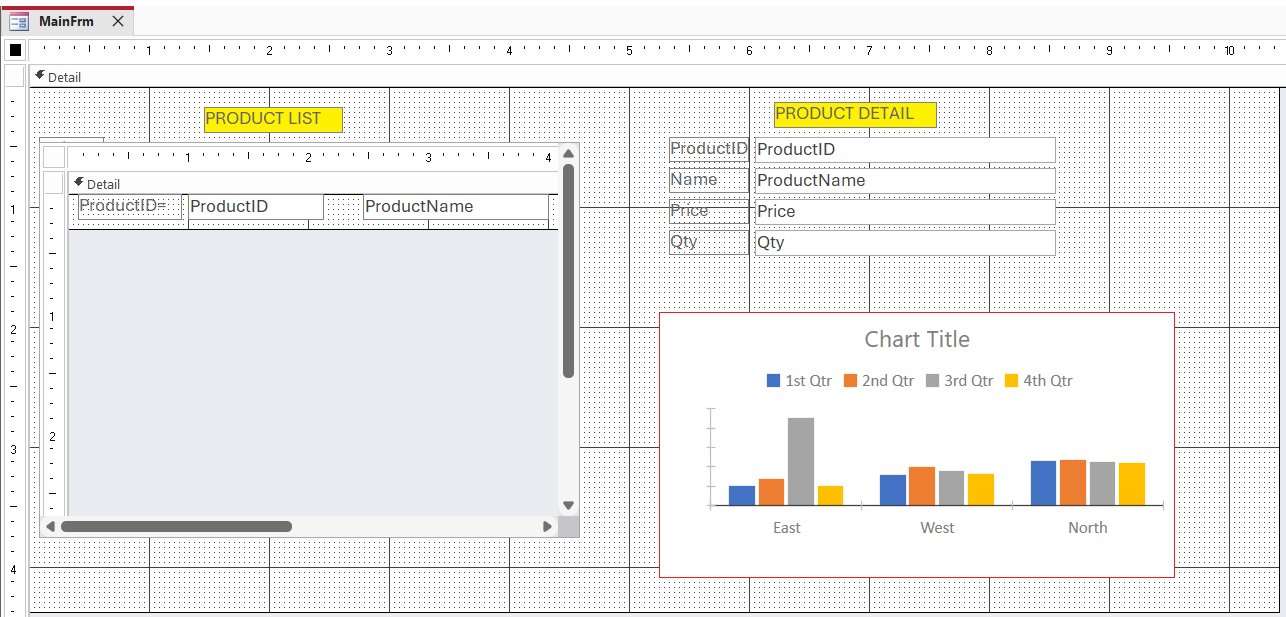This screenshot has width=1286, height=617.
Task: Click the subform scroll up arrow
Action: pyautogui.click(x=568, y=153)
